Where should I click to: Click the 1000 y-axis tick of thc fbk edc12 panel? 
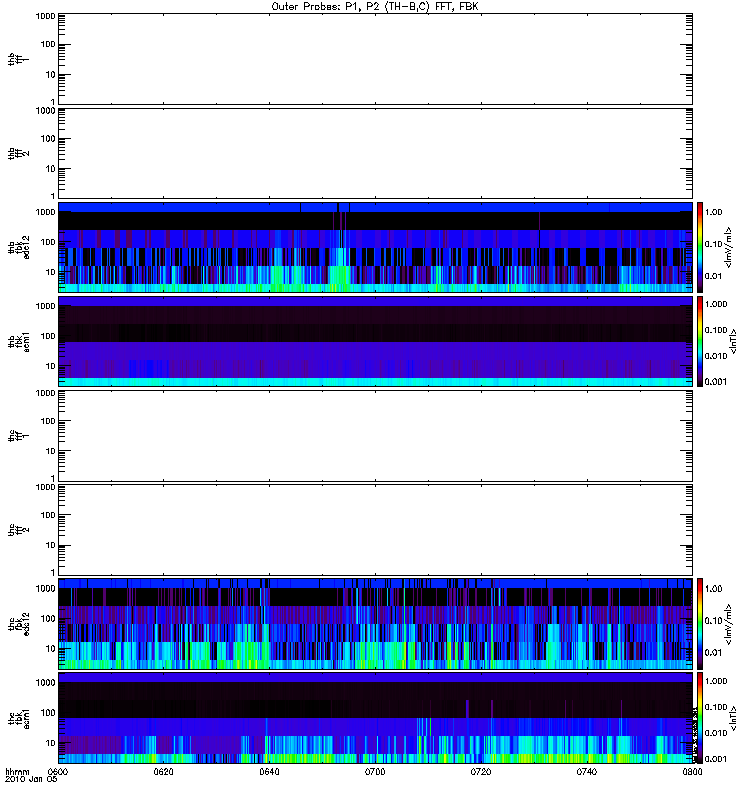pyautogui.click(x=45, y=588)
